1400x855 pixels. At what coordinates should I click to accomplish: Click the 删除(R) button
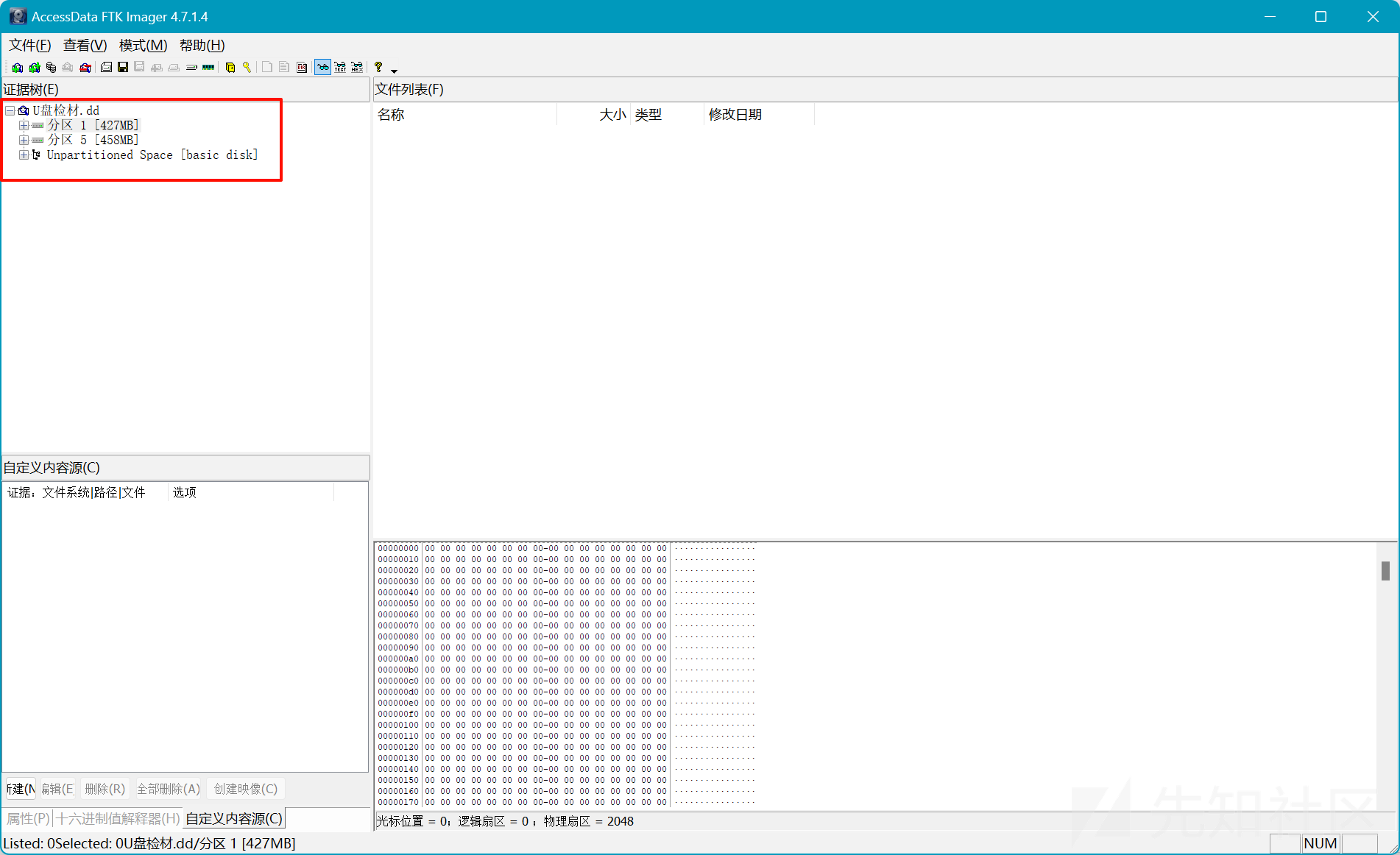pyautogui.click(x=105, y=789)
